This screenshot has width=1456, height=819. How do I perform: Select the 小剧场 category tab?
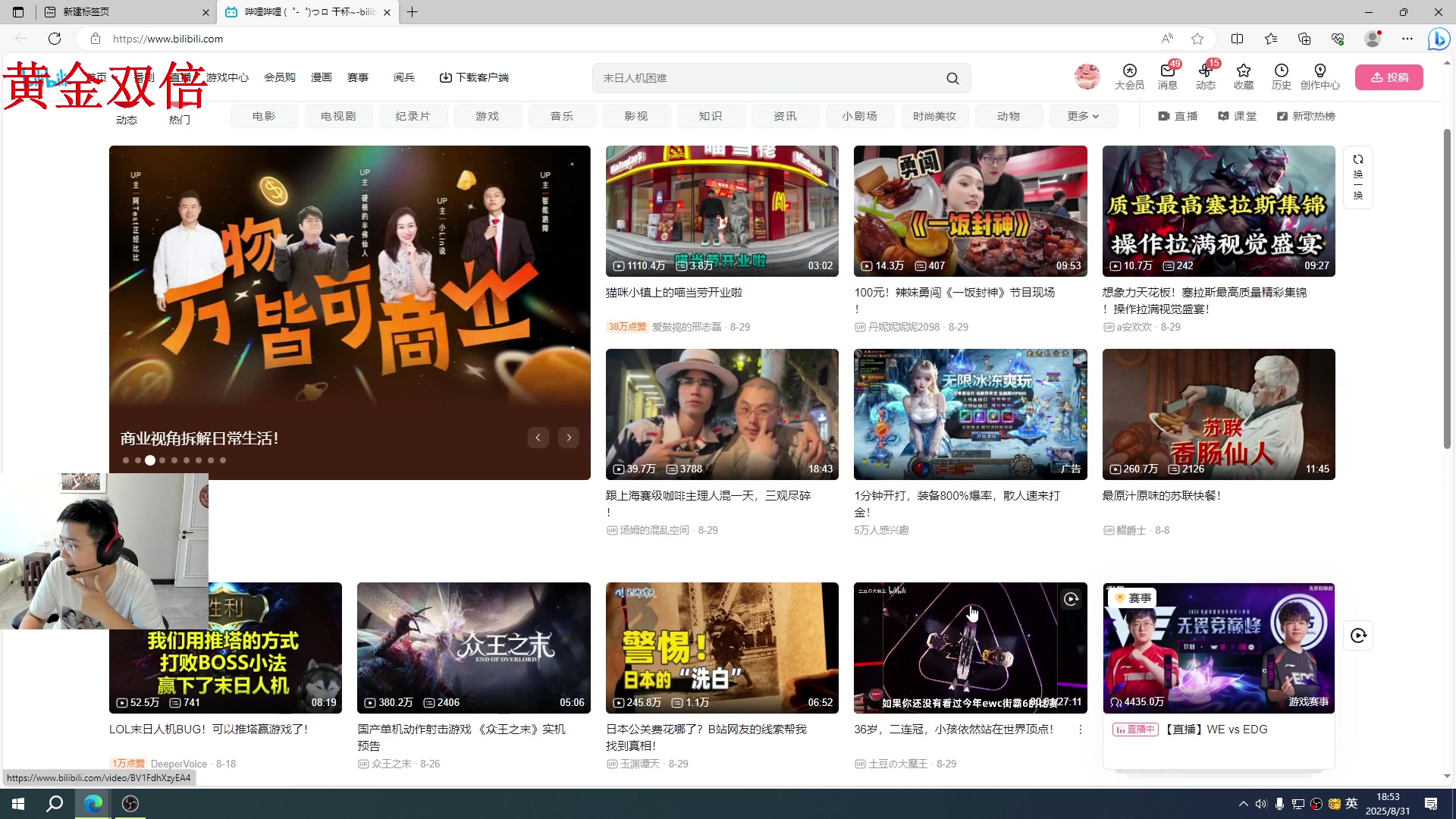(859, 116)
